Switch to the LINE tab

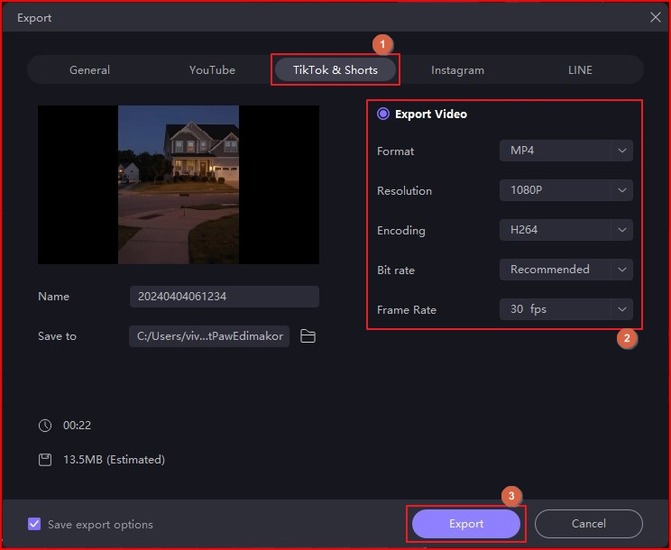(x=580, y=70)
